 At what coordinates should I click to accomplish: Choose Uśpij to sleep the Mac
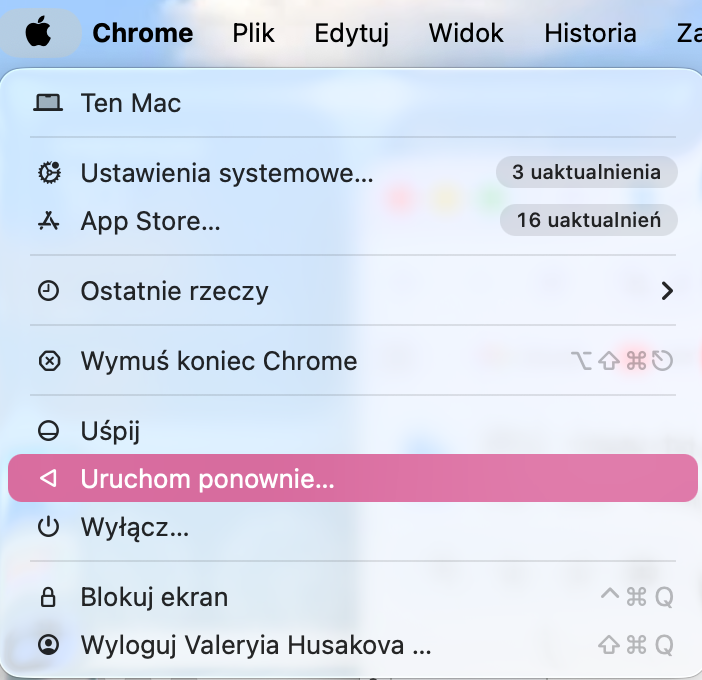coord(353,431)
